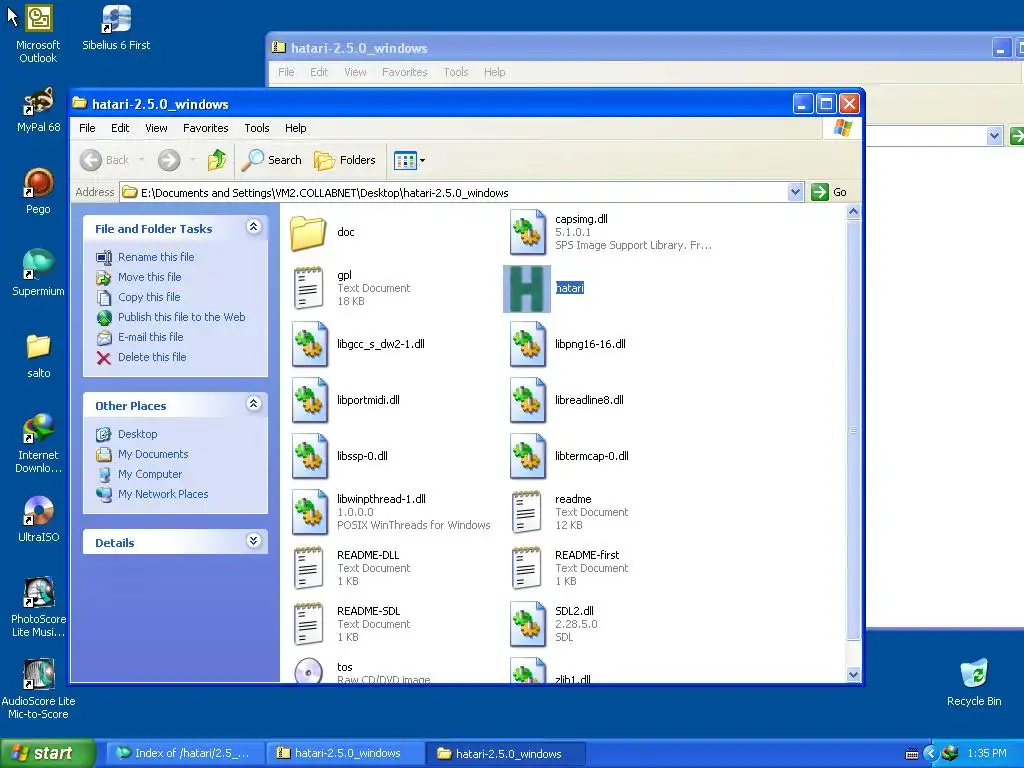Image resolution: width=1024 pixels, height=768 pixels.
Task: Click Delete this file
Action: coord(152,357)
